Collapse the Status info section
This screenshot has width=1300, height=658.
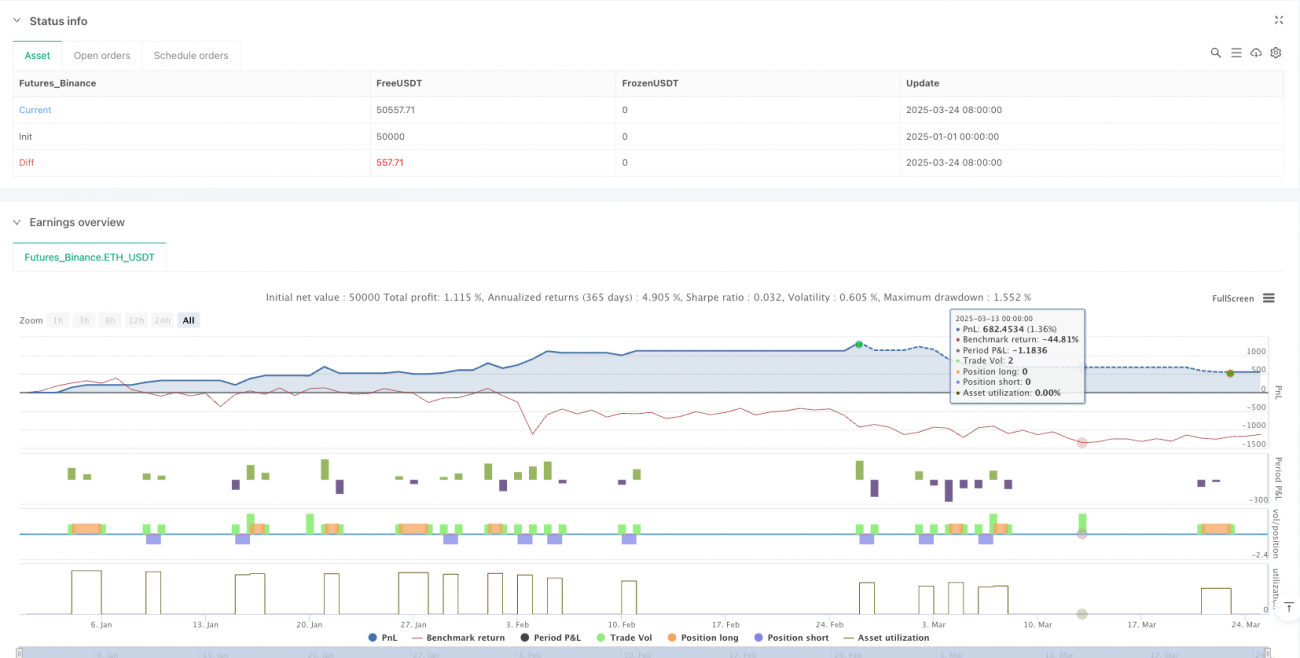16,21
